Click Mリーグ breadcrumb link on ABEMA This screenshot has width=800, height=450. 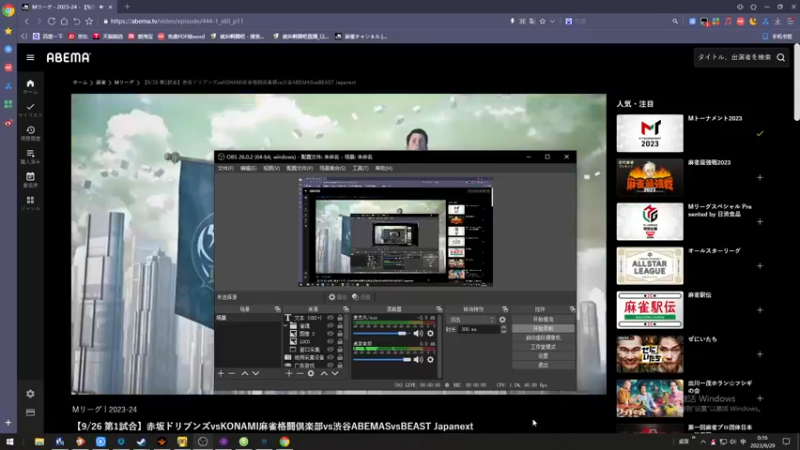click(x=124, y=82)
